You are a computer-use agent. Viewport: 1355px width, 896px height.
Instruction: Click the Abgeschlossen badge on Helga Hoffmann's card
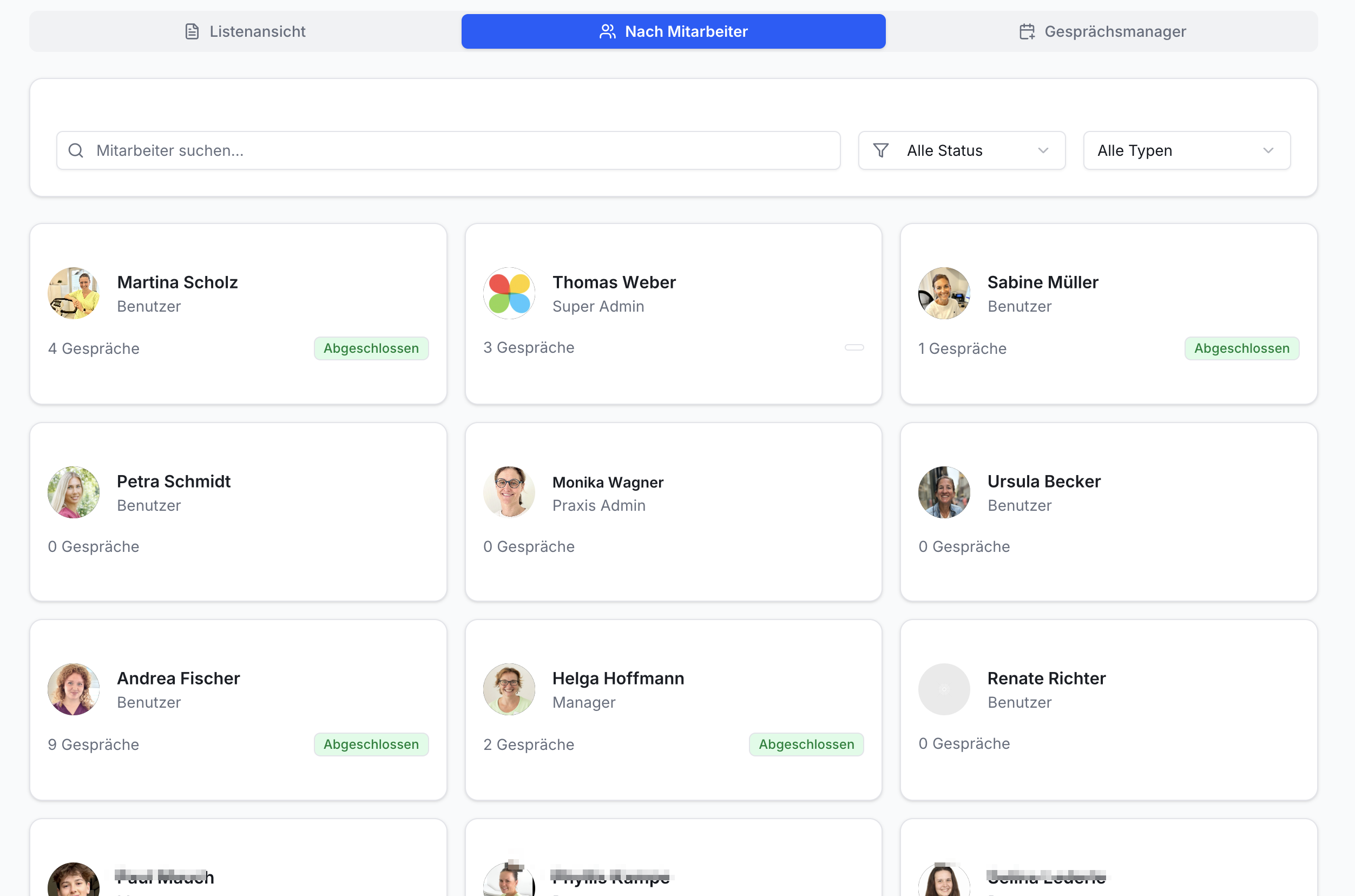tap(806, 745)
